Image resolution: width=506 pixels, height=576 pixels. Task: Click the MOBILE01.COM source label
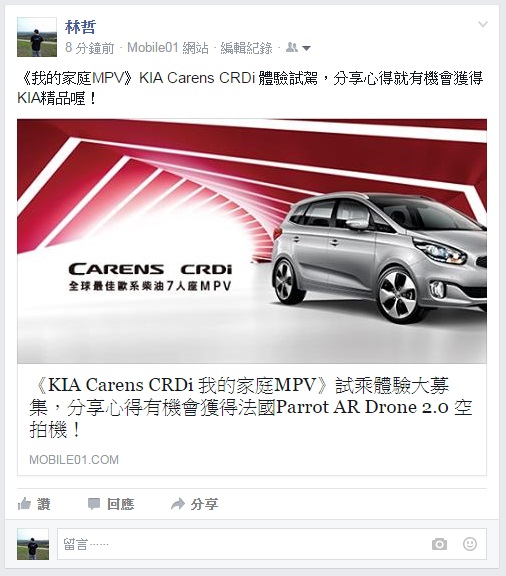point(74,460)
